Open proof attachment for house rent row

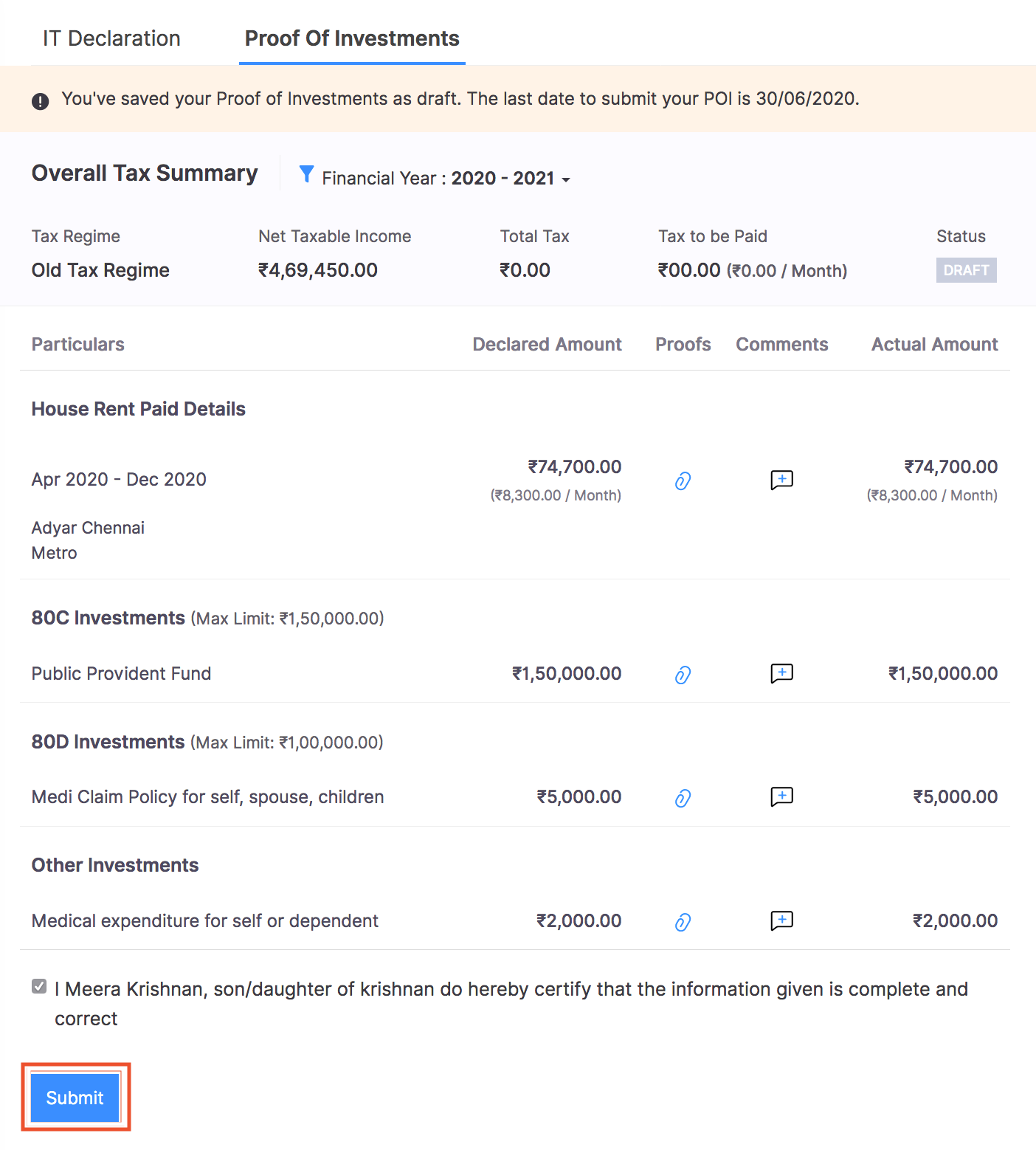tap(683, 481)
